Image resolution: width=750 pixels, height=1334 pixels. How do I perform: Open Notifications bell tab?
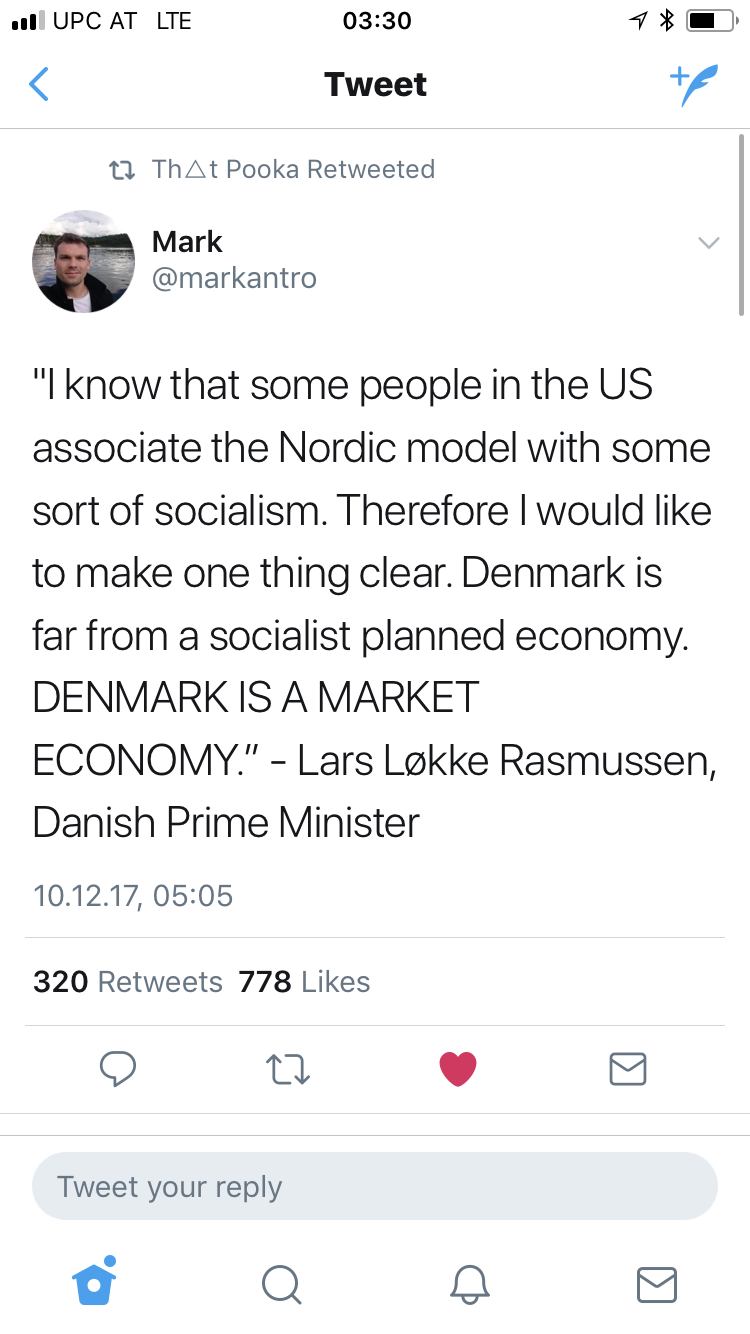468,1284
